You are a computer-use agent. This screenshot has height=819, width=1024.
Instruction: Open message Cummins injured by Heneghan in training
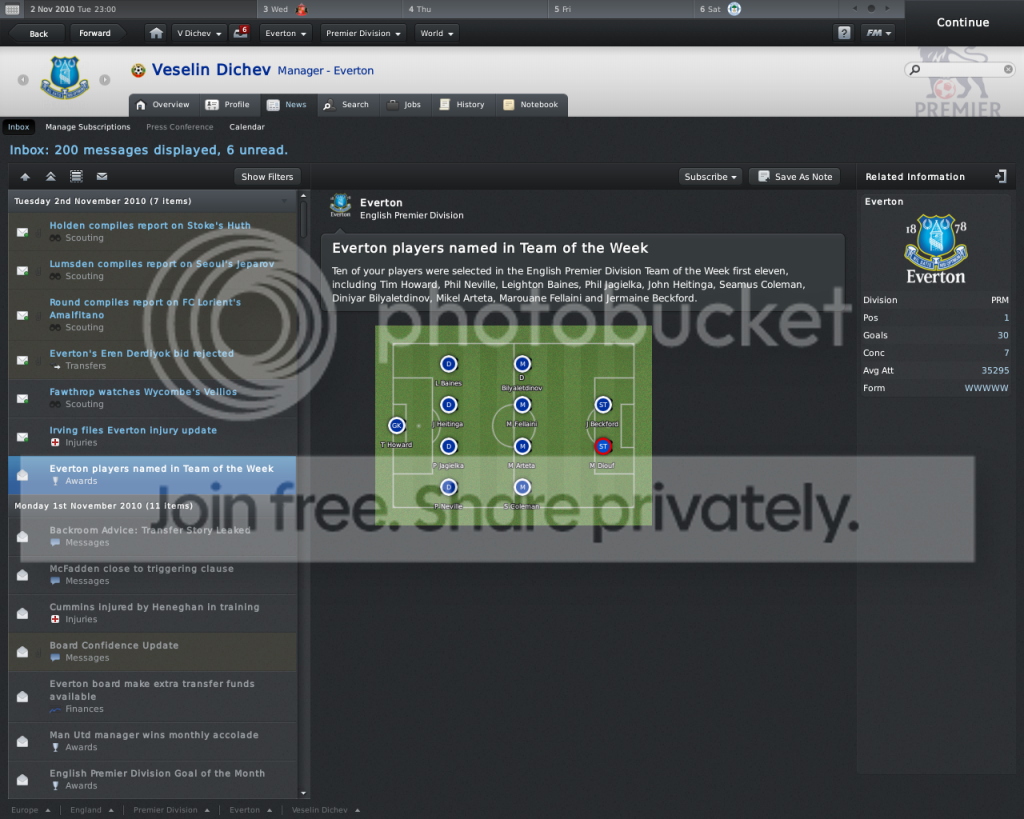tap(153, 613)
